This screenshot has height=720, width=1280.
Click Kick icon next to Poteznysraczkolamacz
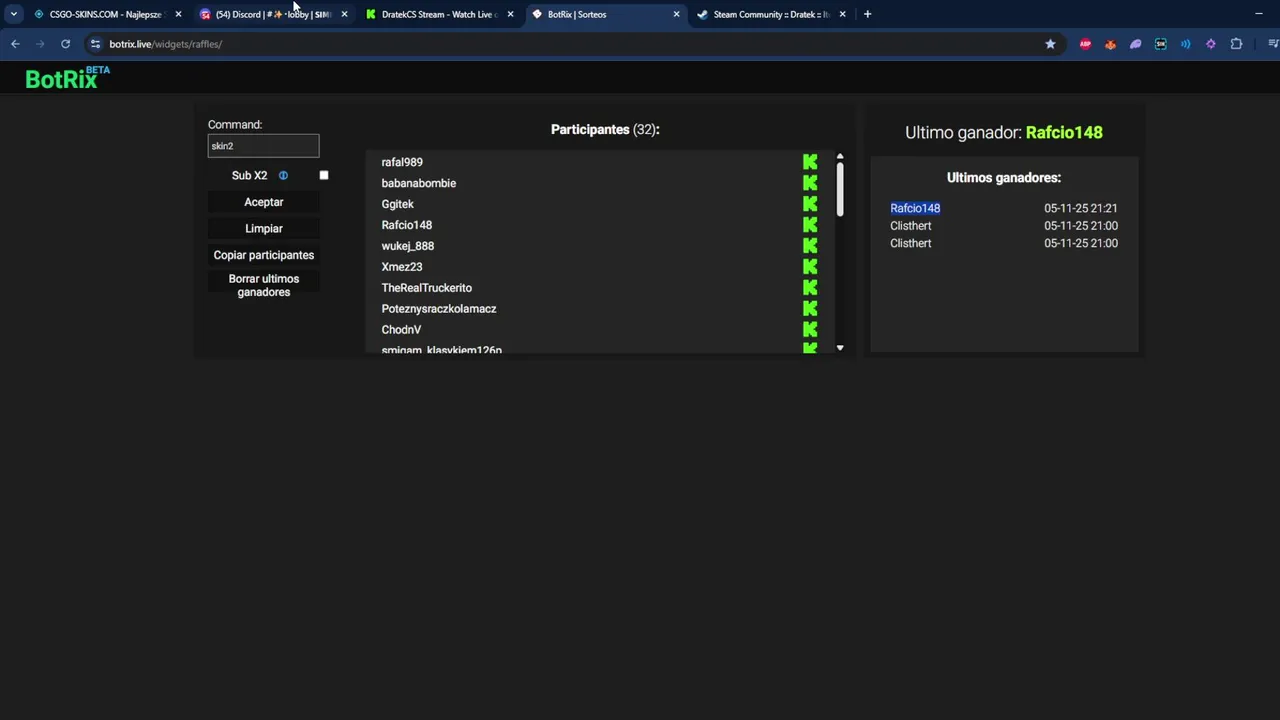click(x=810, y=309)
